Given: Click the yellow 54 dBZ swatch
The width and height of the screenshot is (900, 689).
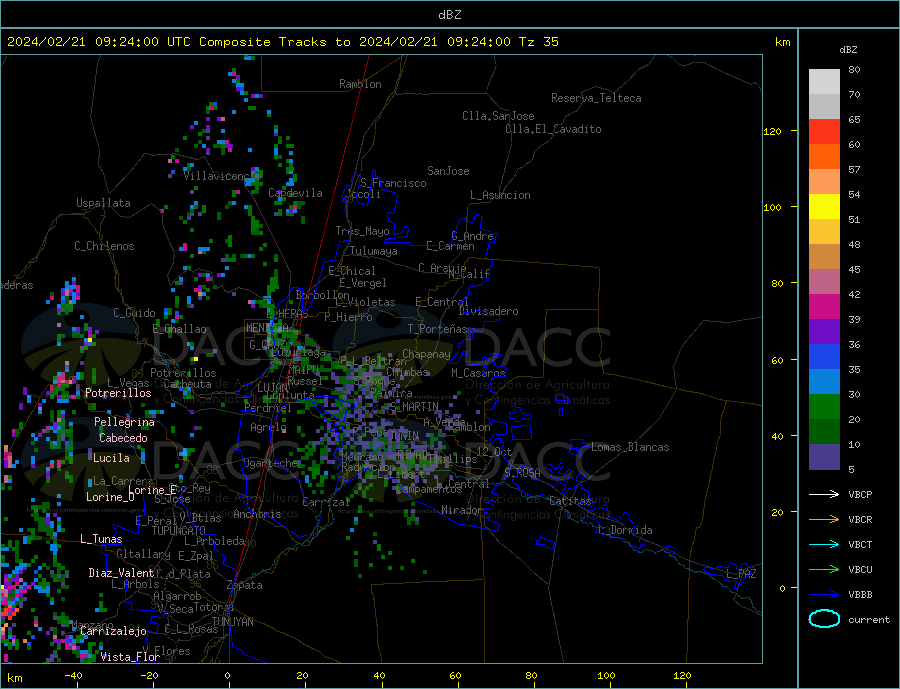Looking at the screenshot, I should (824, 207).
